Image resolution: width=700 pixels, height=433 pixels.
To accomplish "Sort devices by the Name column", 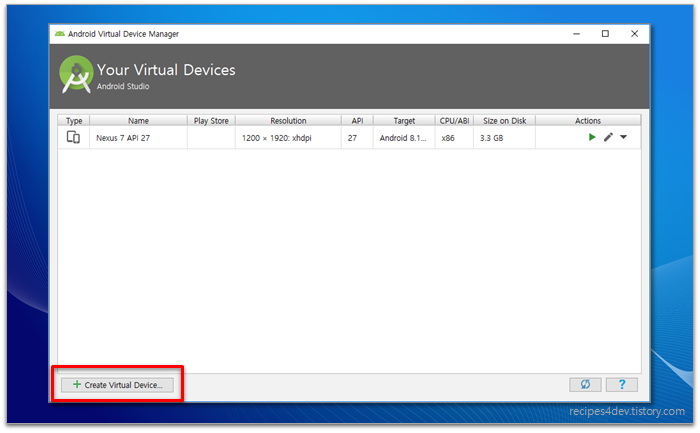I will click(x=138, y=121).
